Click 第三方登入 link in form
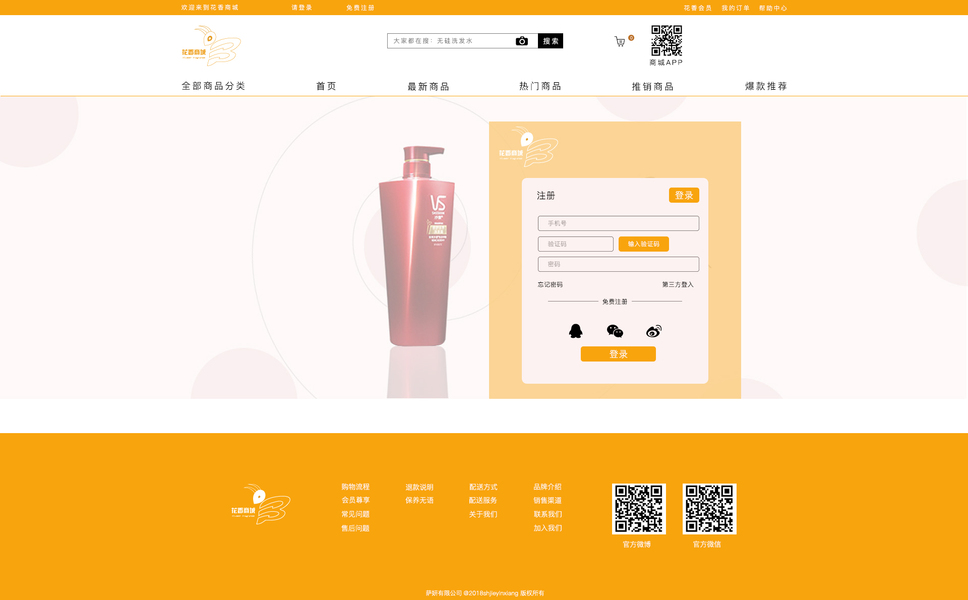The image size is (968, 600). pyautogui.click(x=678, y=285)
